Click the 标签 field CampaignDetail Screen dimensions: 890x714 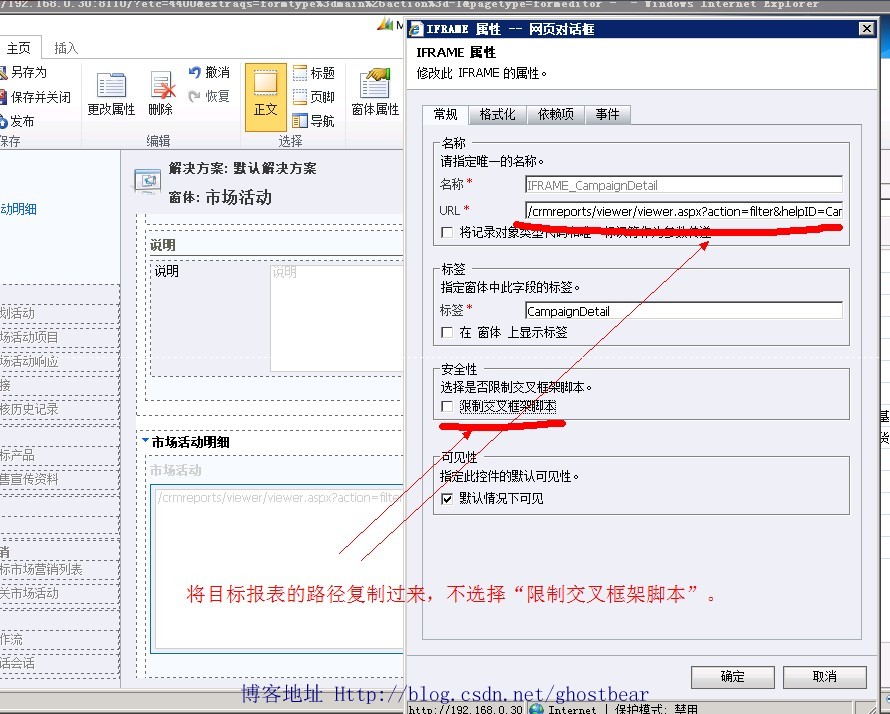[x=683, y=311]
